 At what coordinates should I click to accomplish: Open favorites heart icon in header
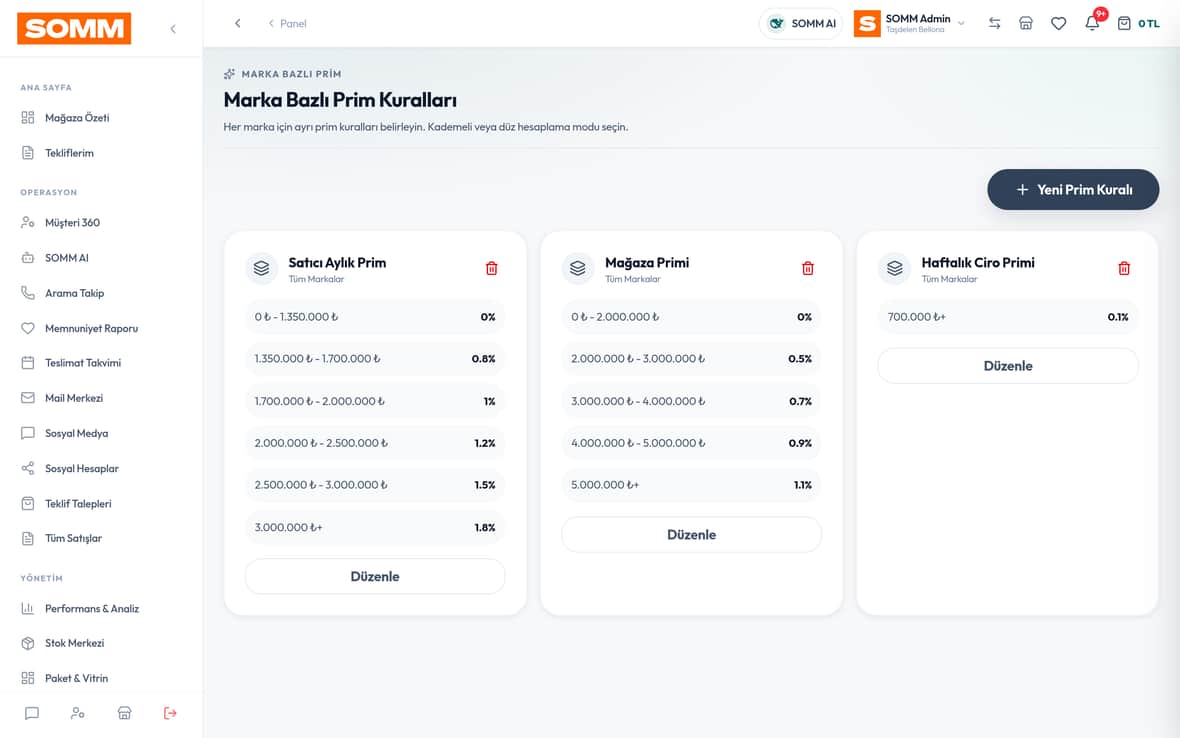coord(1058,23)
